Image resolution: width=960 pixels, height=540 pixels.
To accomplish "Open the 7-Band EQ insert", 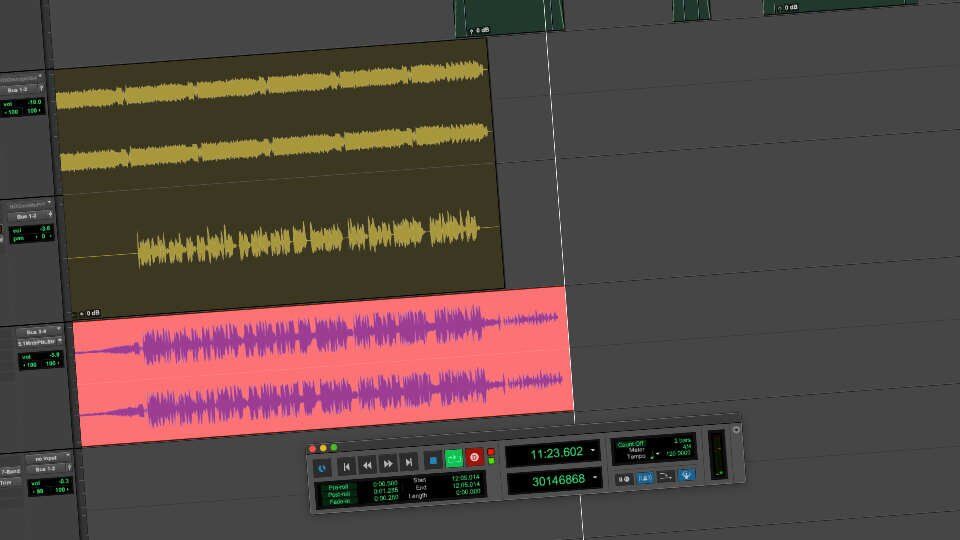I will 10,472.
